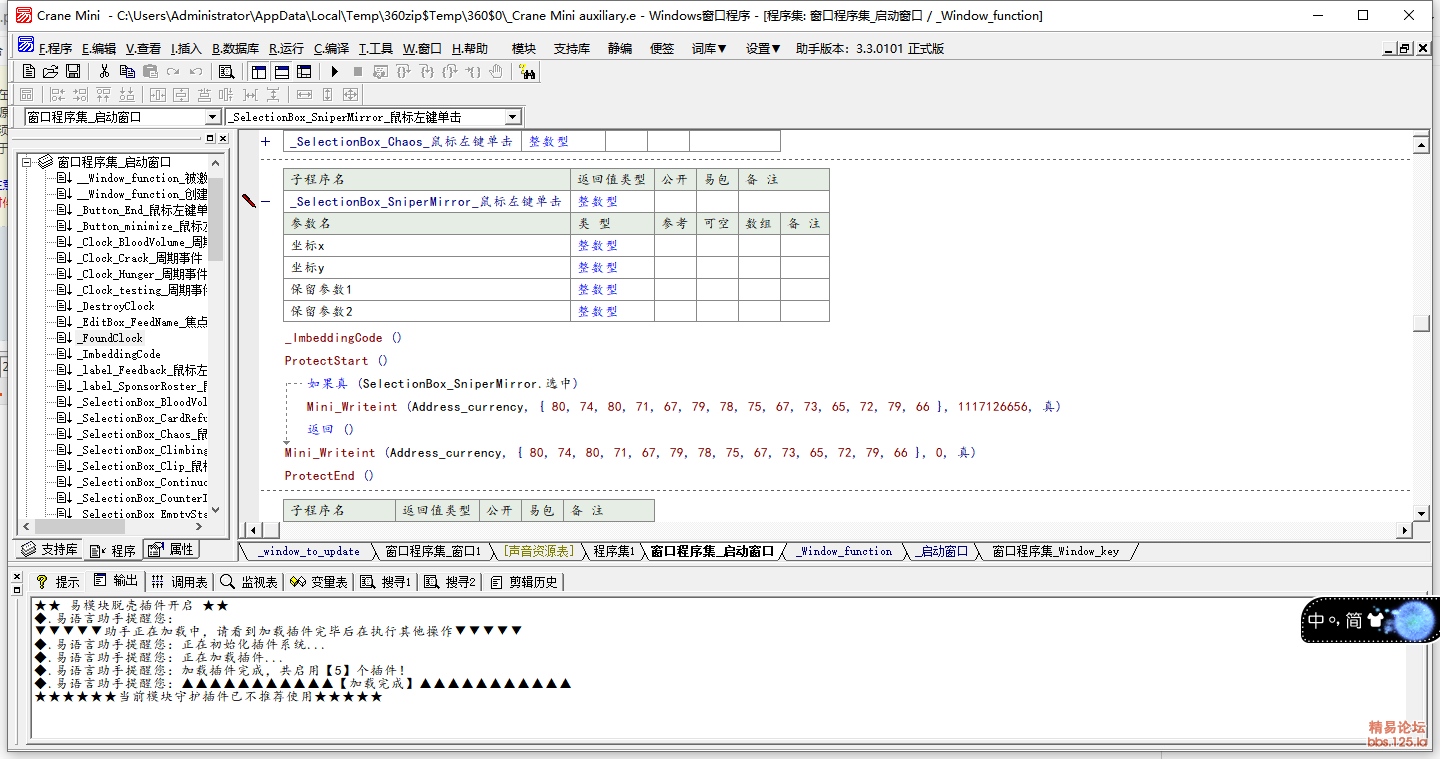The image size is (1440, 759).
Task: Collapse the _SelectionBox_SniperMirror subroutine with minus sign
Action: pos(266,201)
